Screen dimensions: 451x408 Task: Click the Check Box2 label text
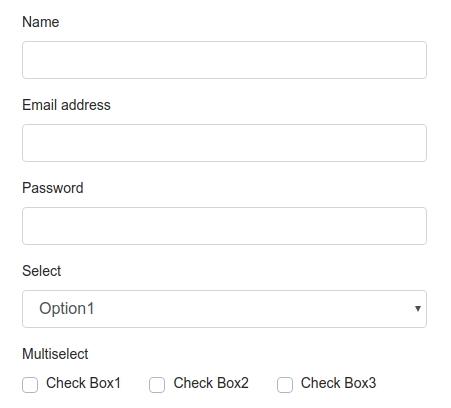tap(211, 383)
